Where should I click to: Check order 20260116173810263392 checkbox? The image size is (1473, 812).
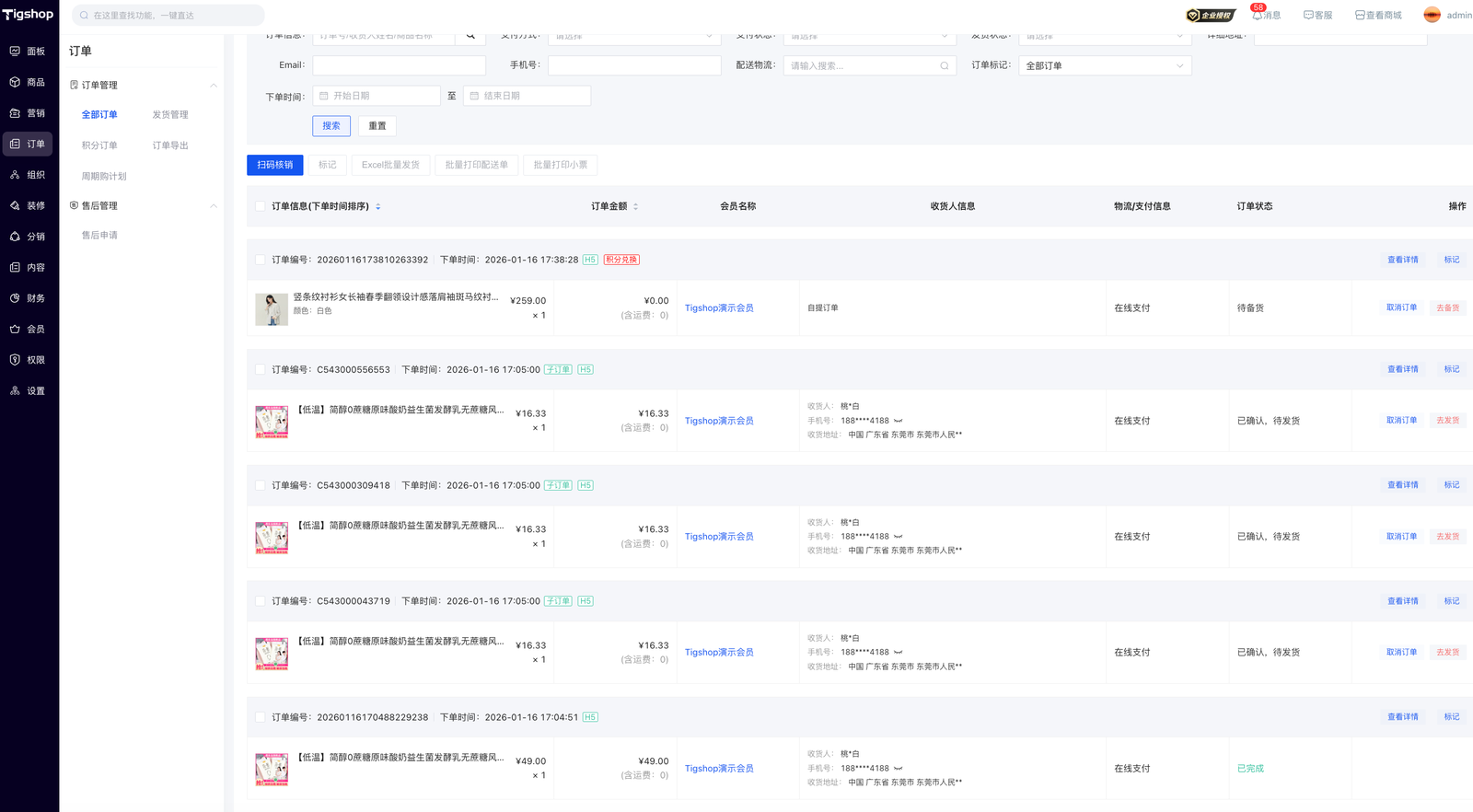point(261,260)
